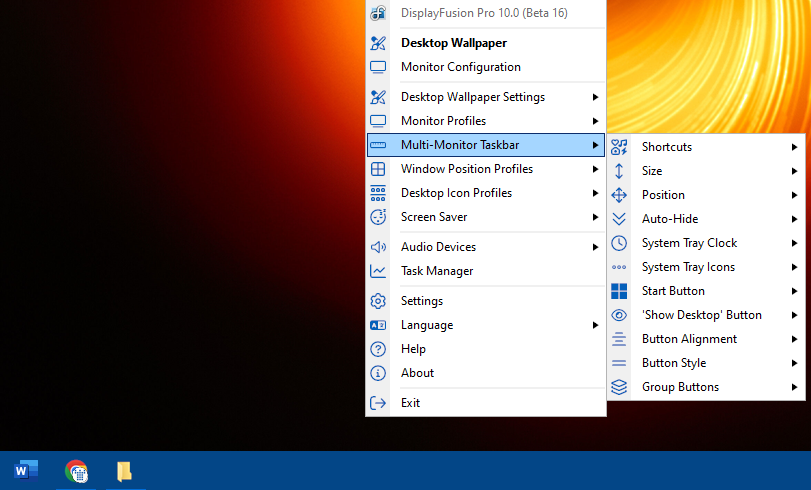Expand the Screen Saver submenu arrow
Screen dimensions: 811x490
(595, 217)
